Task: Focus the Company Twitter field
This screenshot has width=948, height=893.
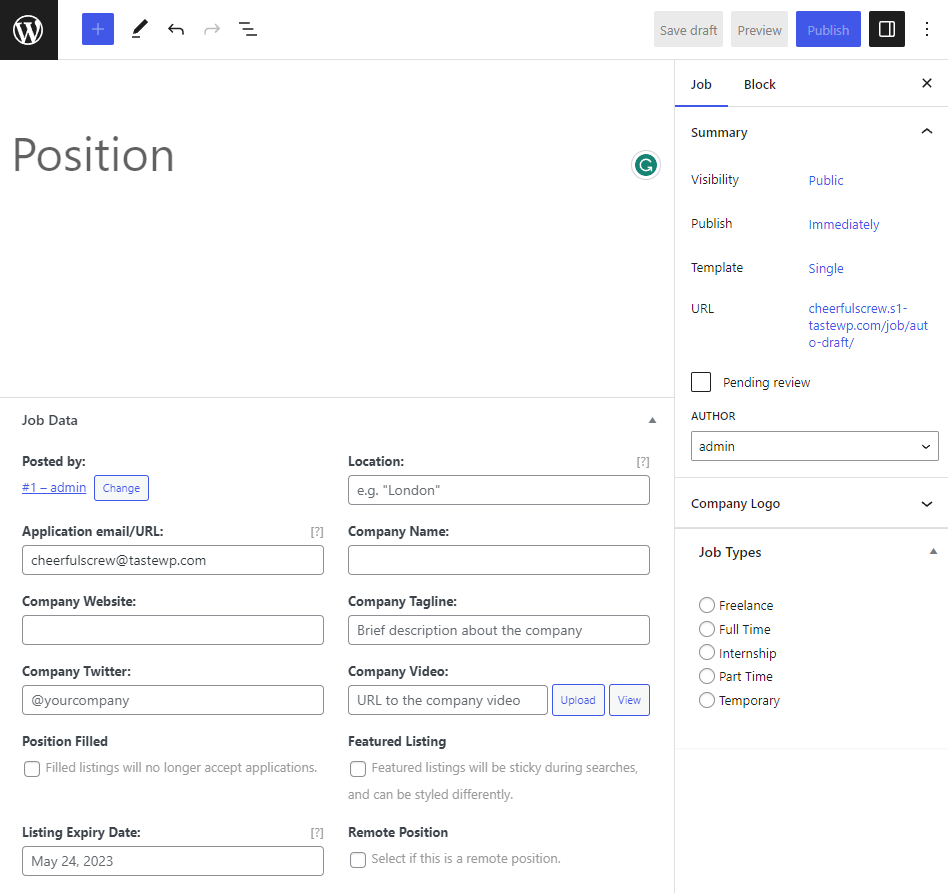Action: (x=173, y=700)
